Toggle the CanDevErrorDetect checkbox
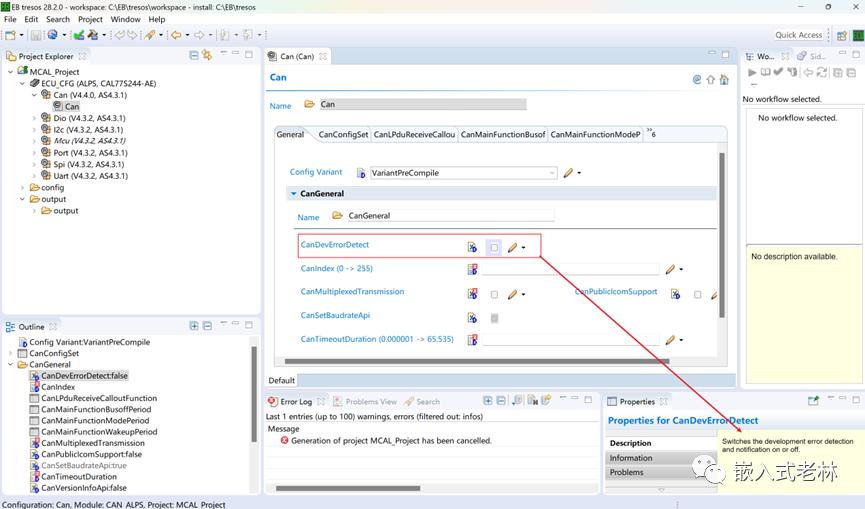The width and height of the screenshot is (865, 509). click(494, 248)
